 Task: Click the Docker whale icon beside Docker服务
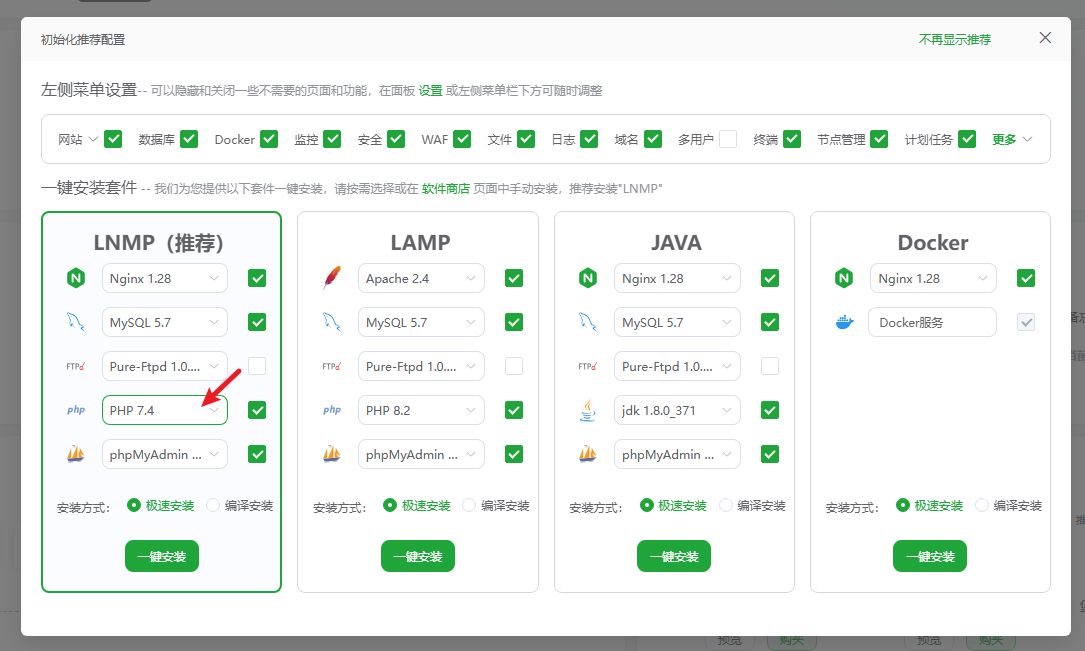(x=844, y=322)
